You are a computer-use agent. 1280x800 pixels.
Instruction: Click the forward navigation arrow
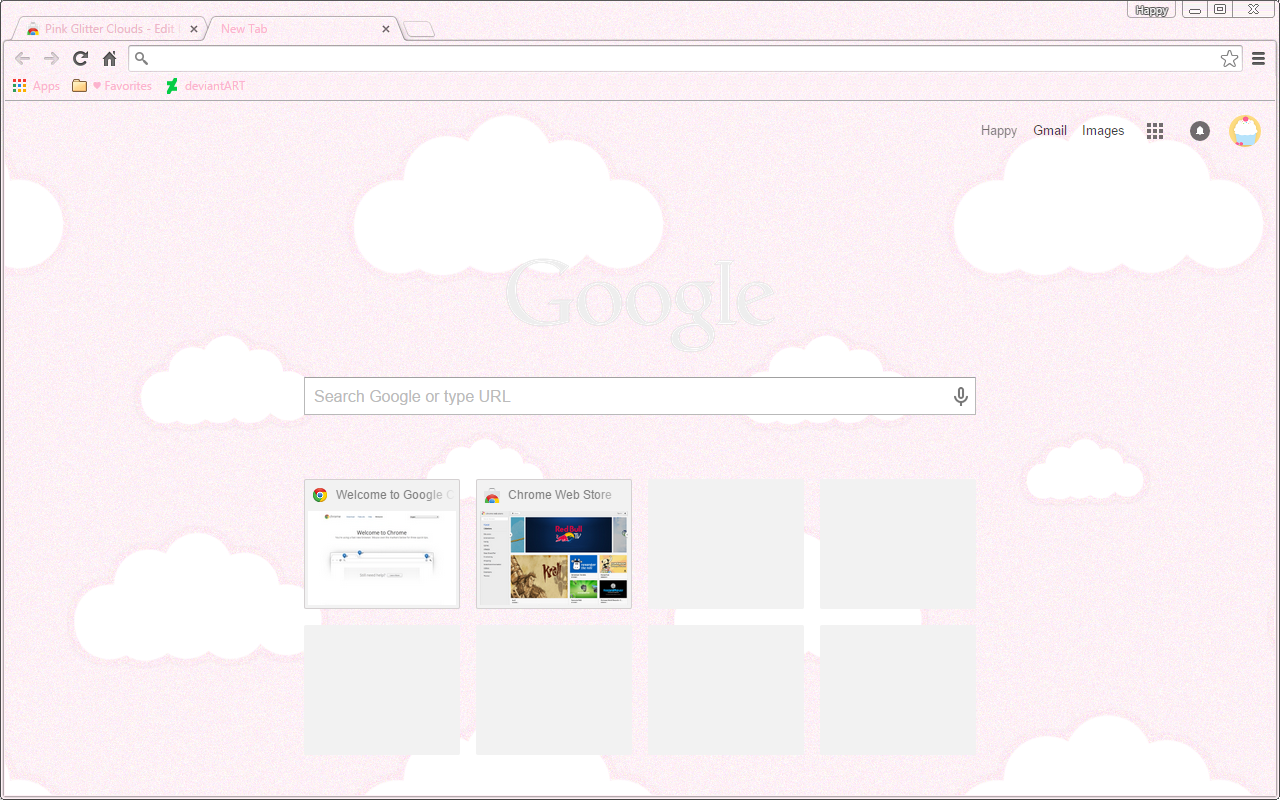tap(51, 59)
